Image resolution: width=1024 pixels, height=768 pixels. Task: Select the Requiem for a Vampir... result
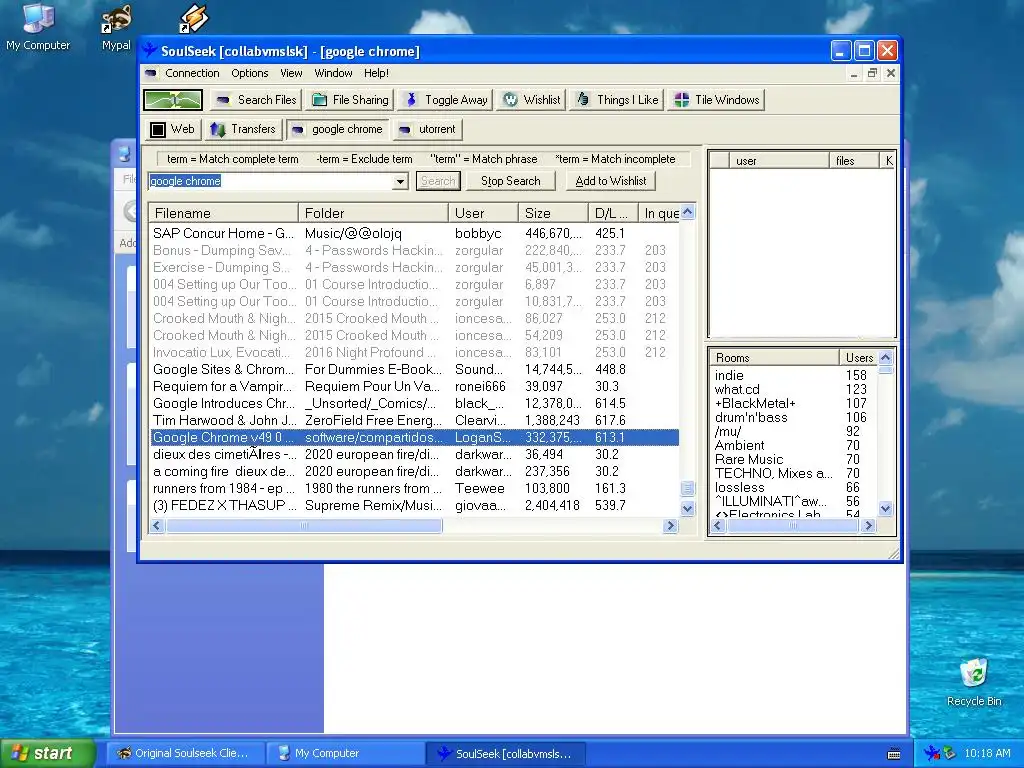point(415,386)
